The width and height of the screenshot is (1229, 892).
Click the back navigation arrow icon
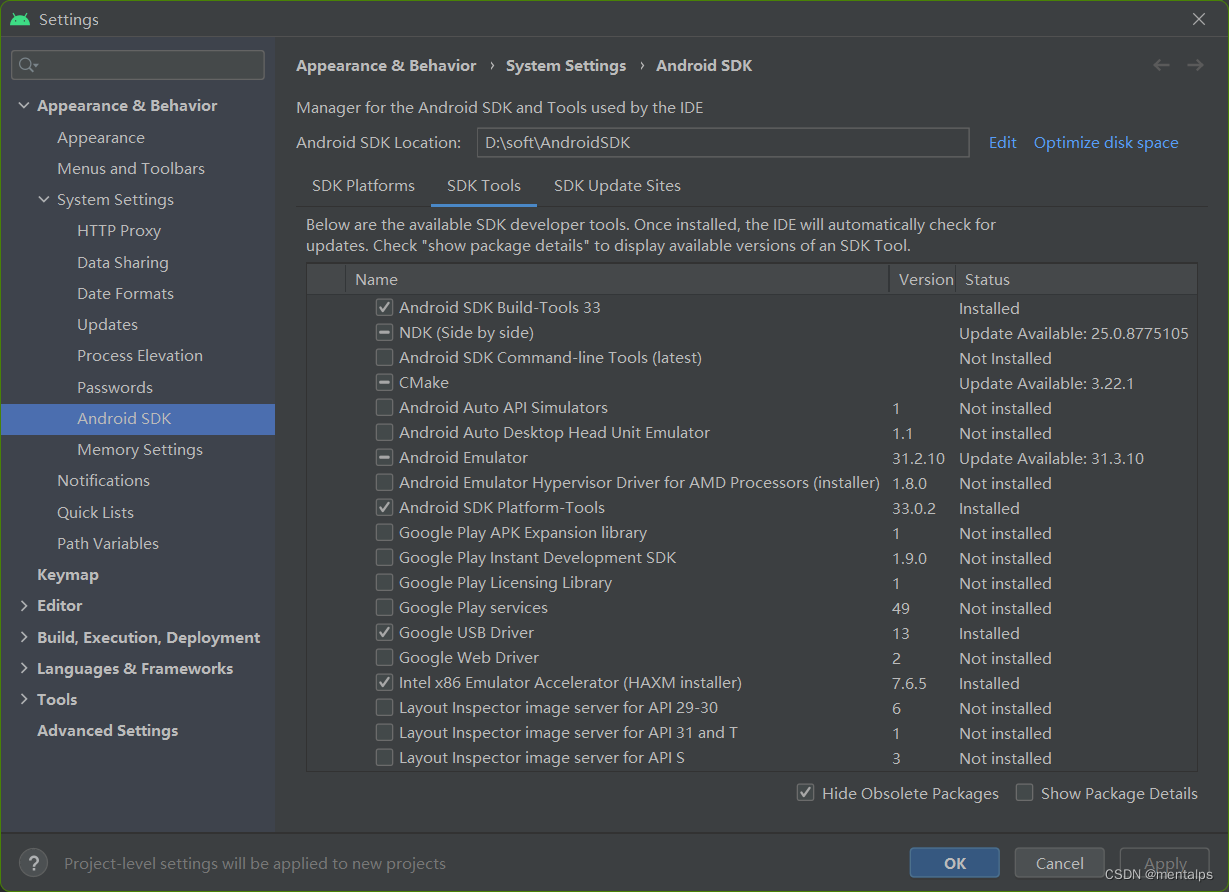tap(1161, 65)
